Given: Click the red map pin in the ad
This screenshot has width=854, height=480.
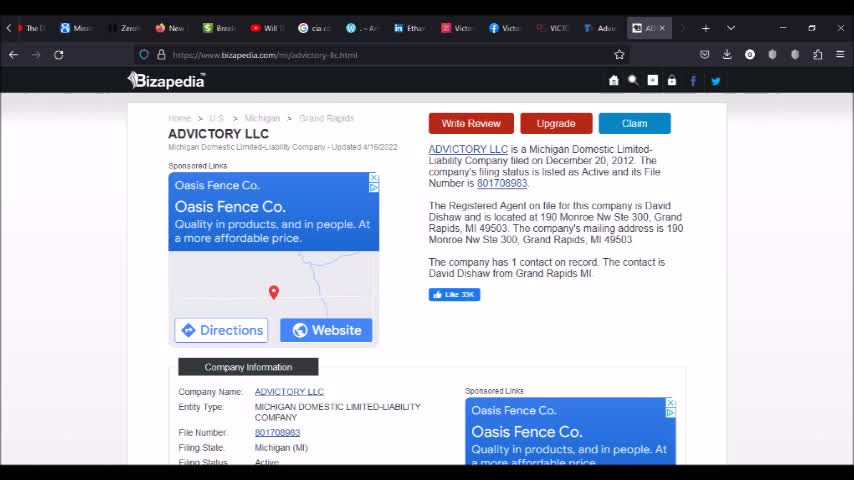Looking at the screenshot, I should [274, 292].
